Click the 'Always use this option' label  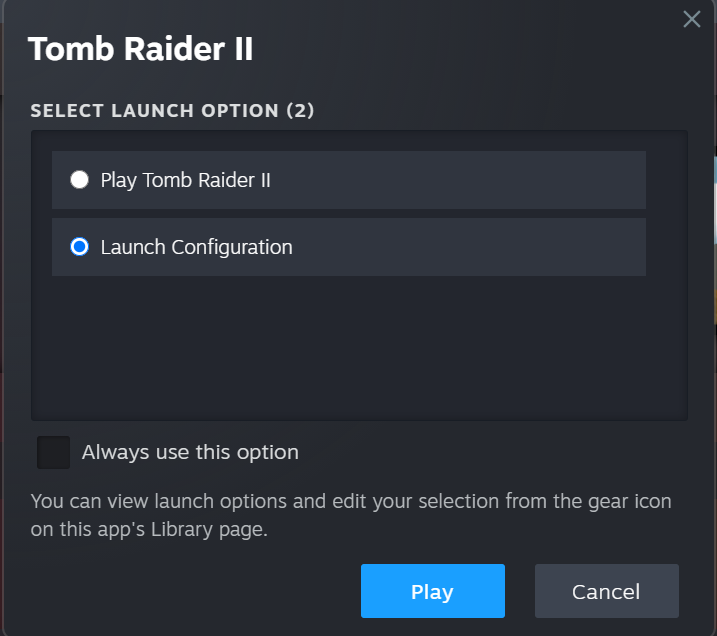[x=190, y=452]
